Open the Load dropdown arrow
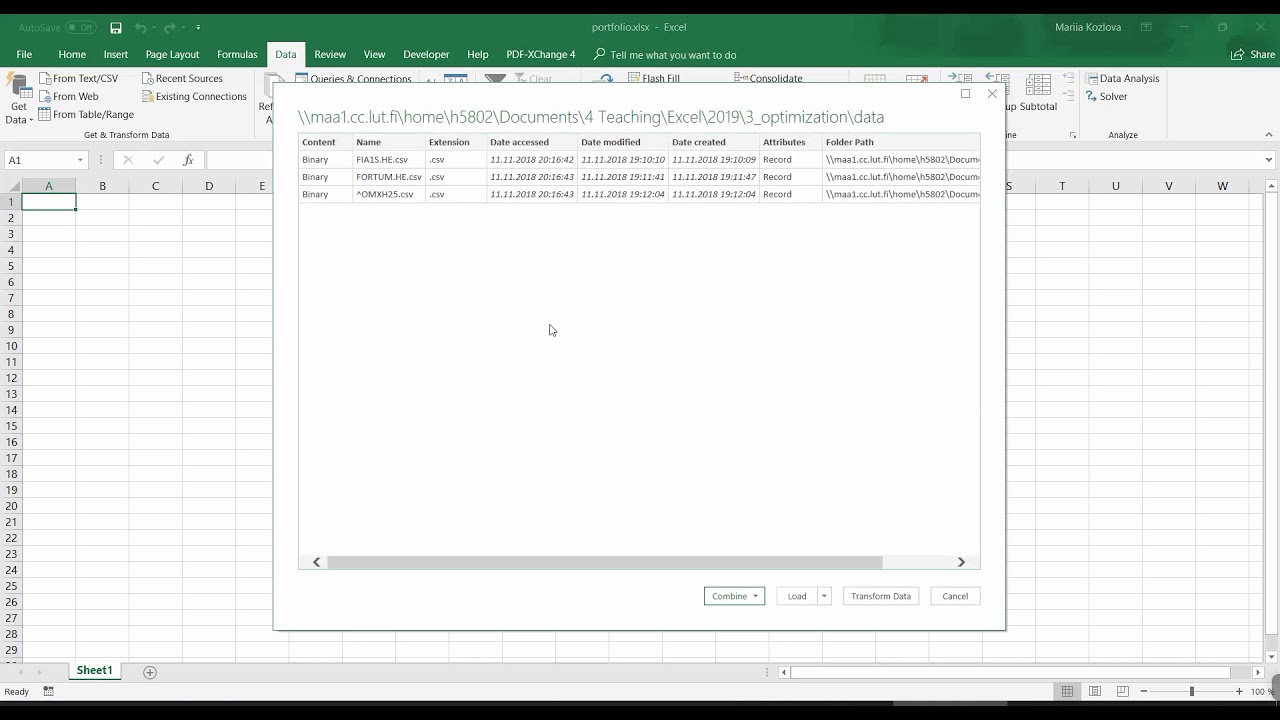The height and width of the screenshot is (720, 1280). click(x=824, y=596)
